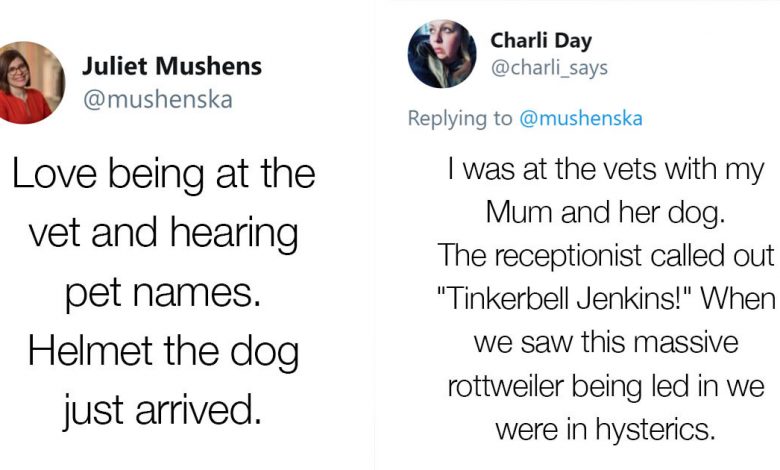Click the line "Love being at the"
The height and width of the screenshot is (470, 780).
click(x=164, y=174)
